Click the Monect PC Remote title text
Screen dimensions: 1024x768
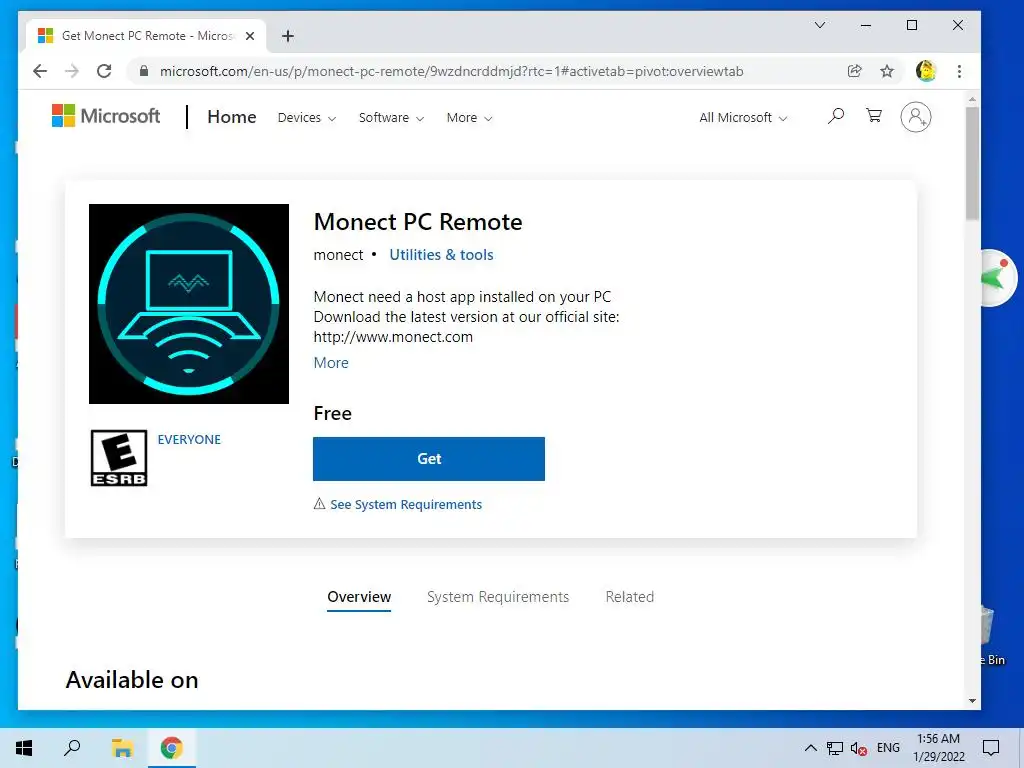(418, 222)
